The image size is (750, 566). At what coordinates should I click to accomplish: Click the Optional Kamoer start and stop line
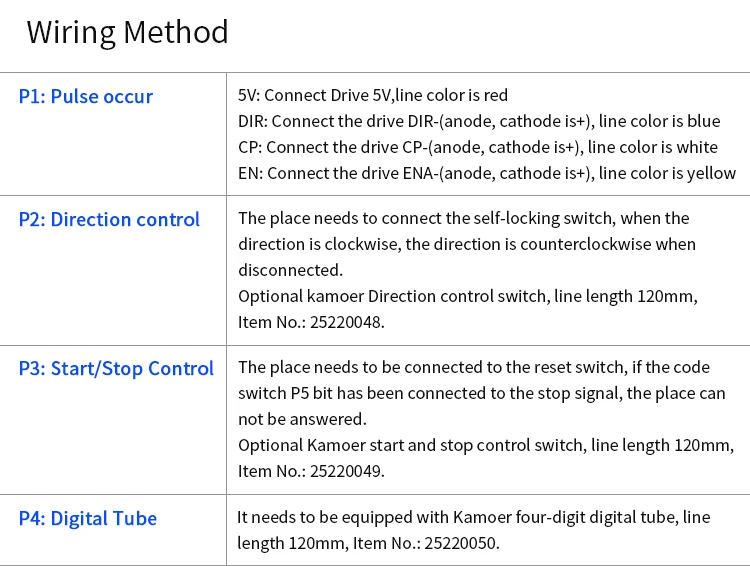(x=486, y=445)
